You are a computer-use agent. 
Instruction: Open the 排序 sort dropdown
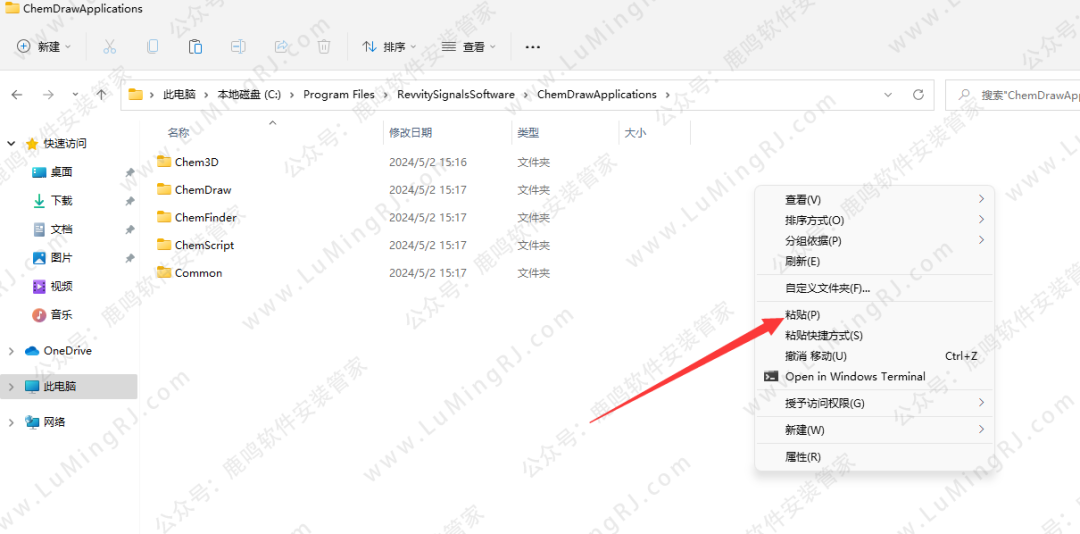click(x=389, y=47)
